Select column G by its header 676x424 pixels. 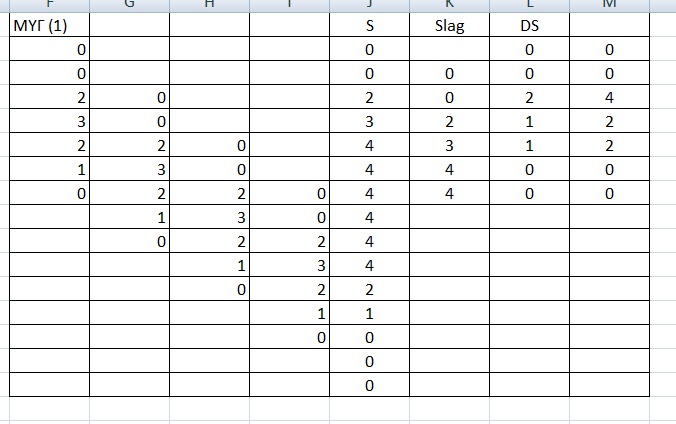point(129,4)
